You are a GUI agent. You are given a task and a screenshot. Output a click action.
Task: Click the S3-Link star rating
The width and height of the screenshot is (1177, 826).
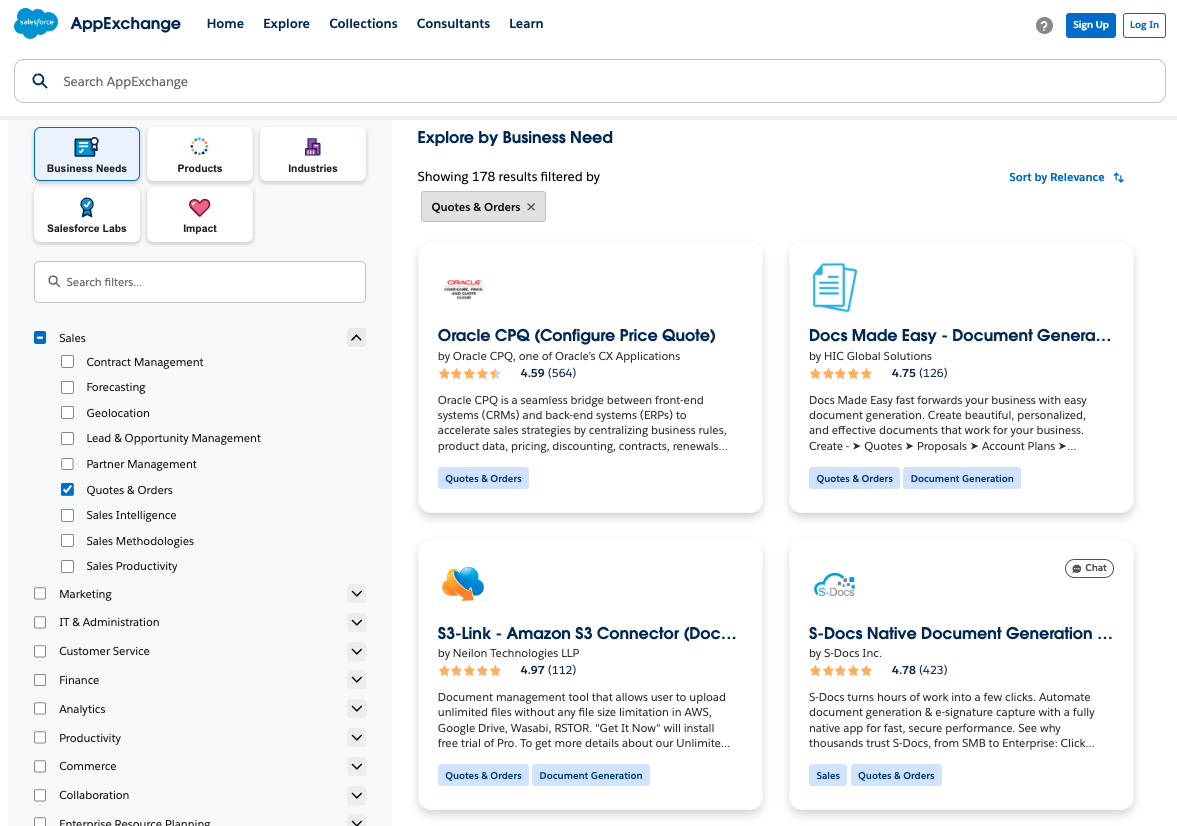tap(469, 671)
